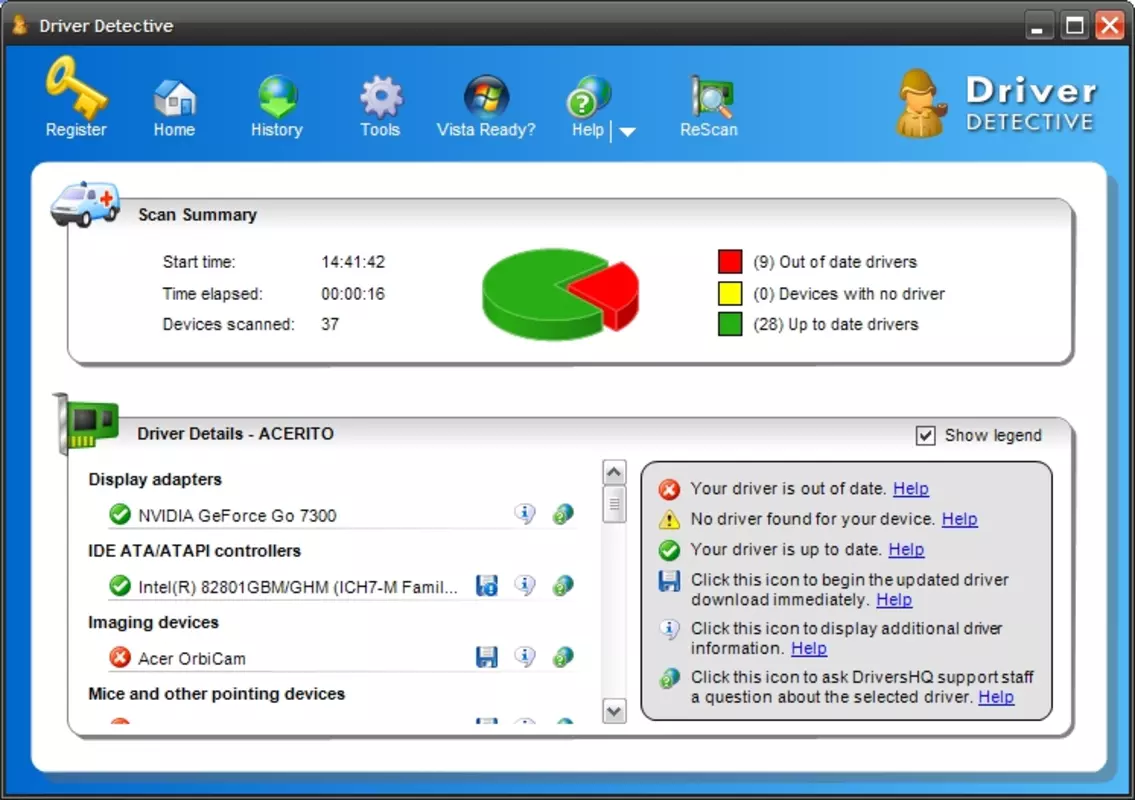This screenshot has height=800, width=1135.
Task: Click the Scan Summary ambulance icon
Action: [85, 203]
